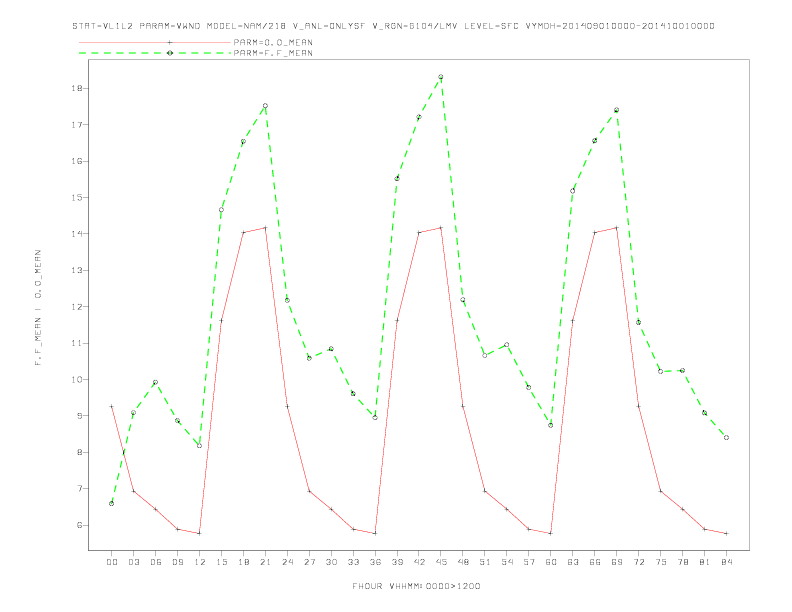Click the x-axis tick label 30

(331, 562)
